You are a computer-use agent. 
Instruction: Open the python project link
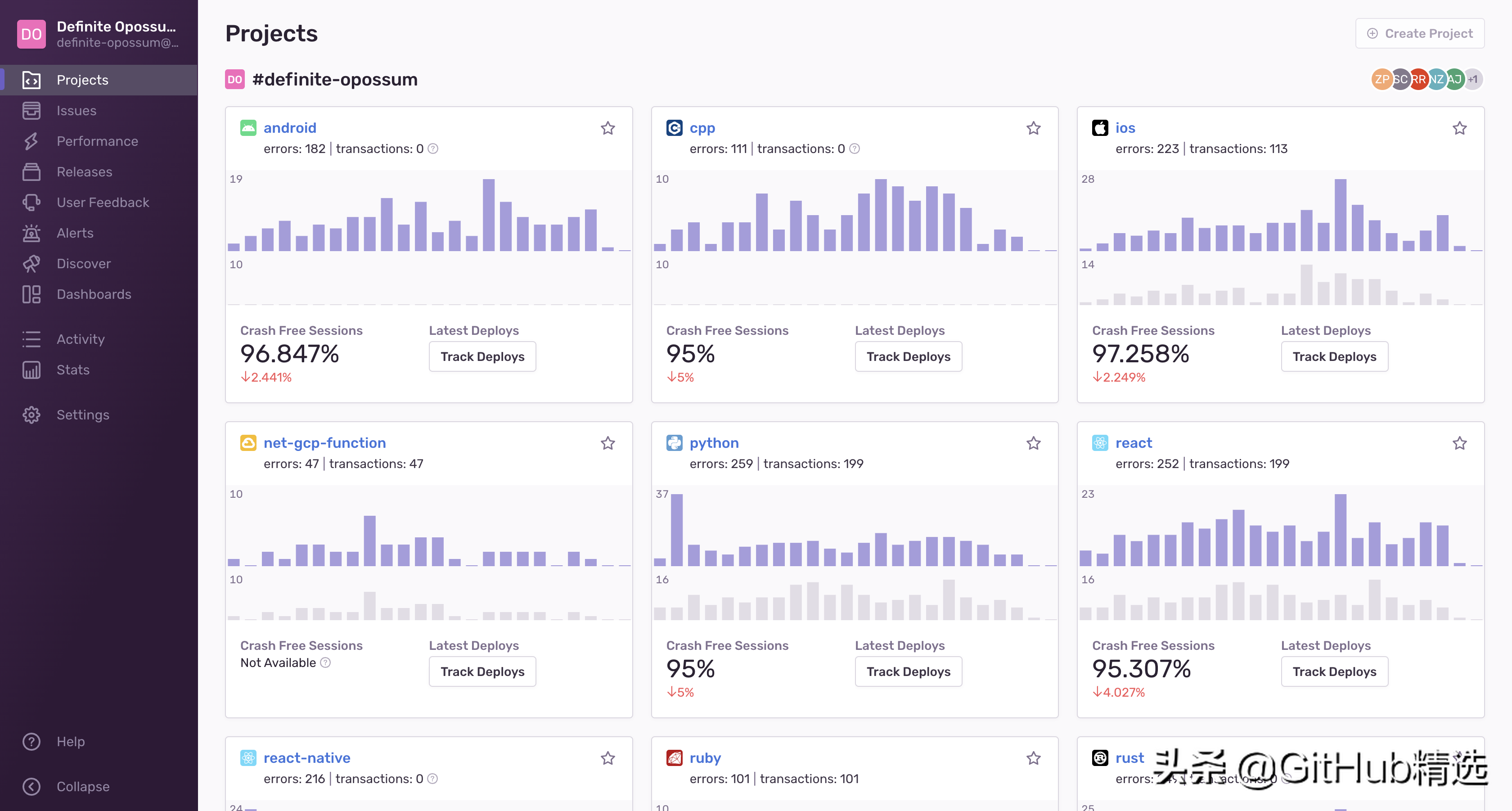714,443
